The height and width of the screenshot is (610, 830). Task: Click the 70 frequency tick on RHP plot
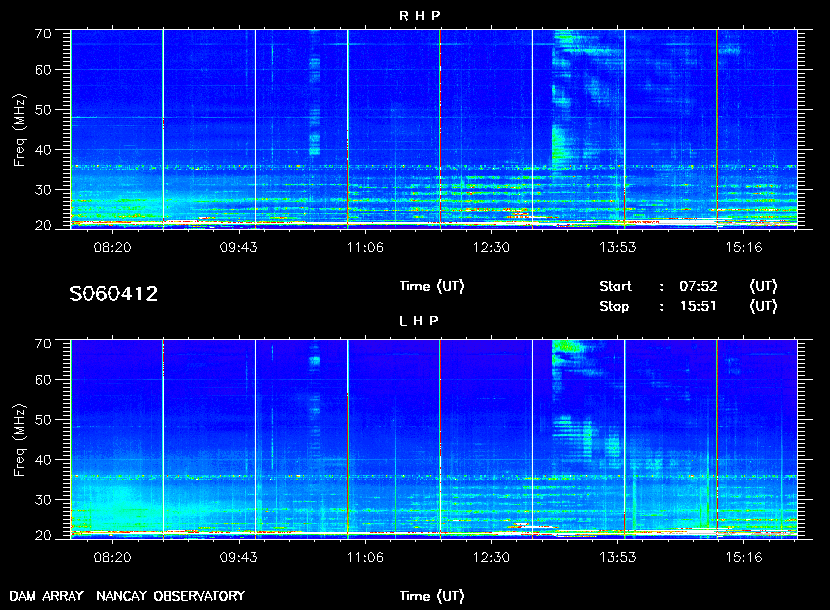click(43, 34)
